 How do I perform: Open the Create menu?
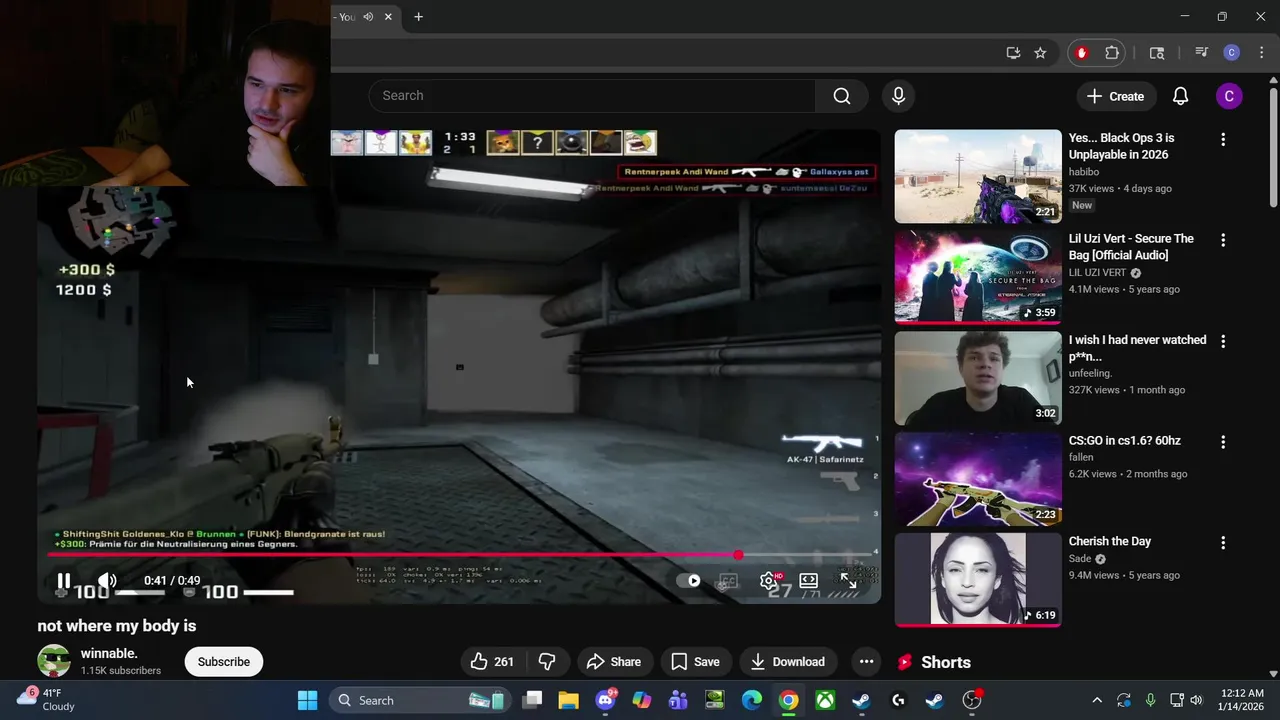[1115, 96]
